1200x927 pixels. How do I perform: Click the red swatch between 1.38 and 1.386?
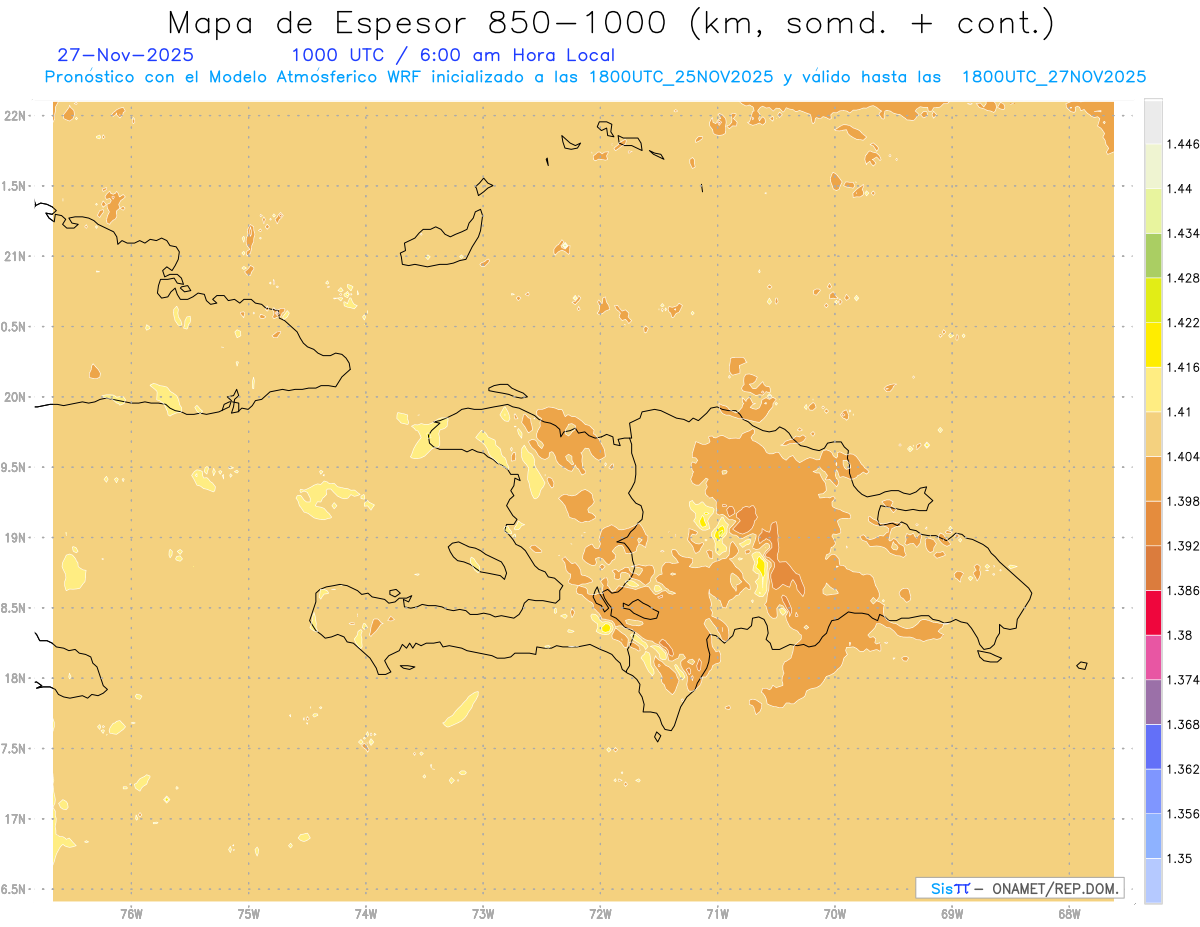click(x=1153, y=612)
